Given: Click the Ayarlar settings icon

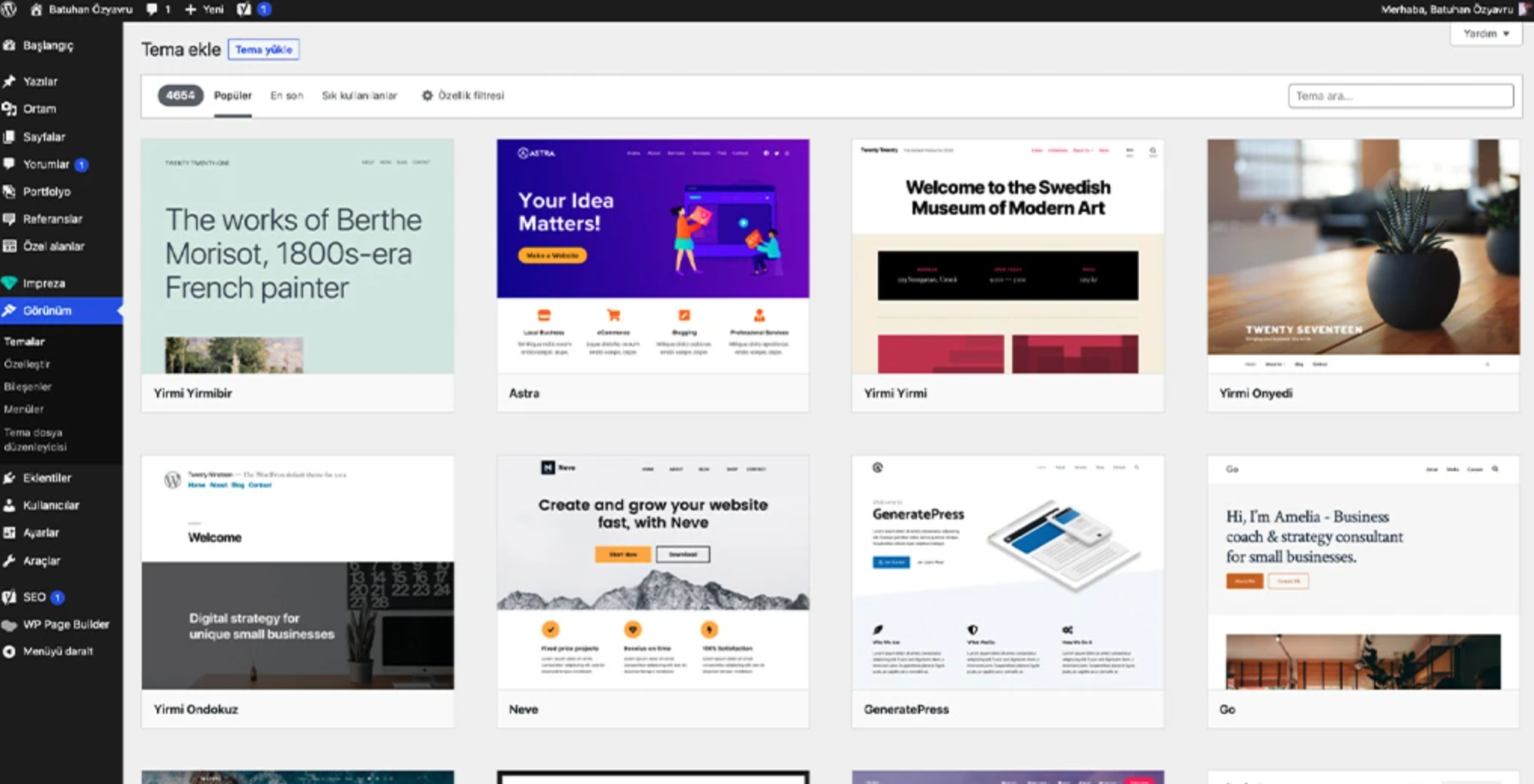Looking at the screenshot, I should (x=9, y=533).
